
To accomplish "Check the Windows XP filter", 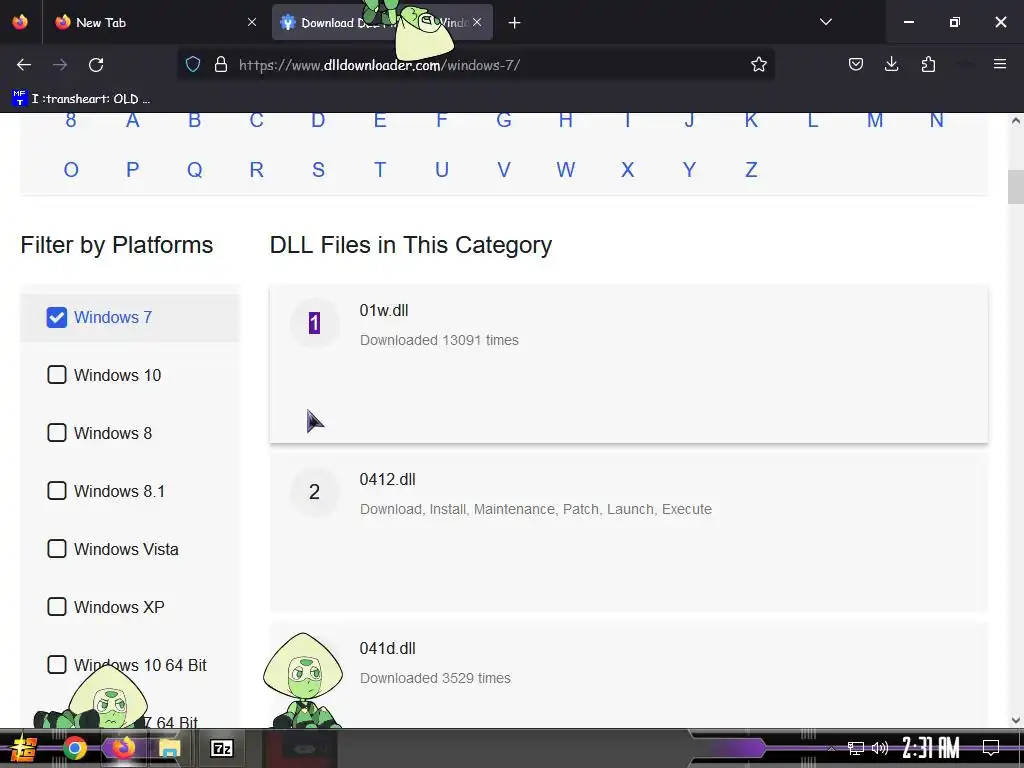I will click(x=57, y=607).
